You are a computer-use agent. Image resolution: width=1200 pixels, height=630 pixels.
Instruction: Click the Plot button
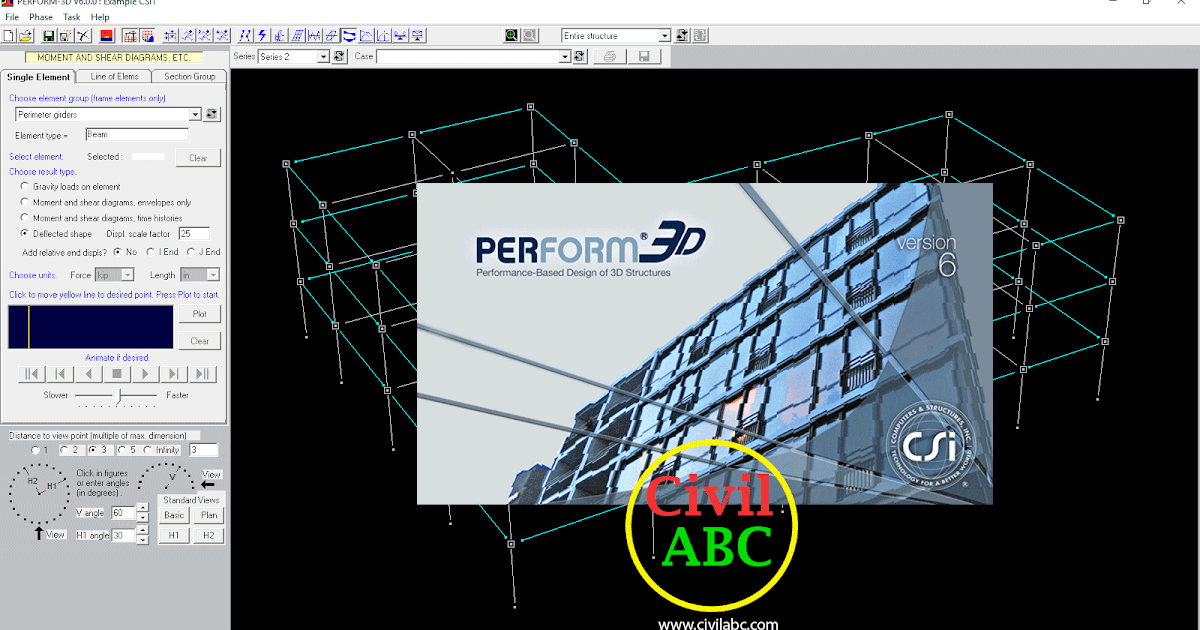200,314
